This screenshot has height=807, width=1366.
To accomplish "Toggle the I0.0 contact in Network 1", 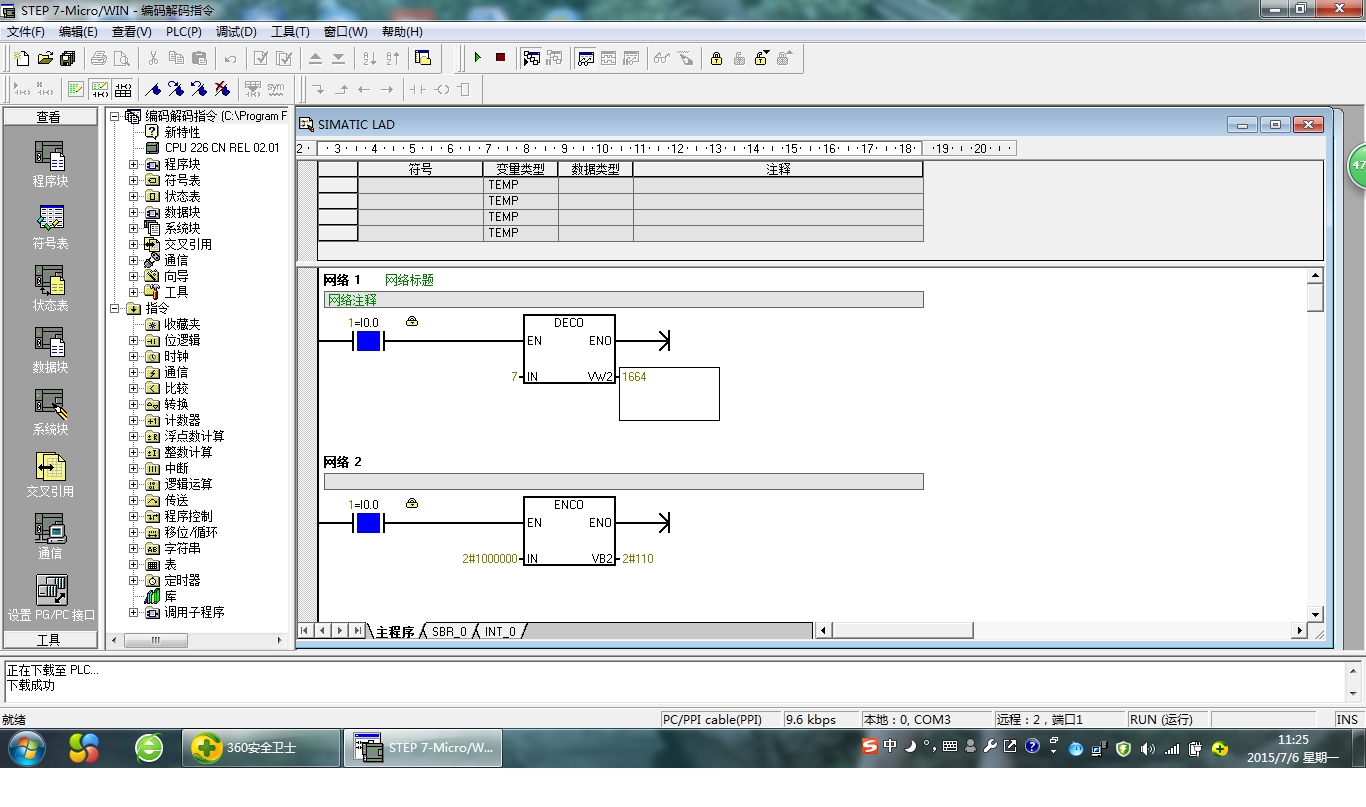I will pos(368,341).
